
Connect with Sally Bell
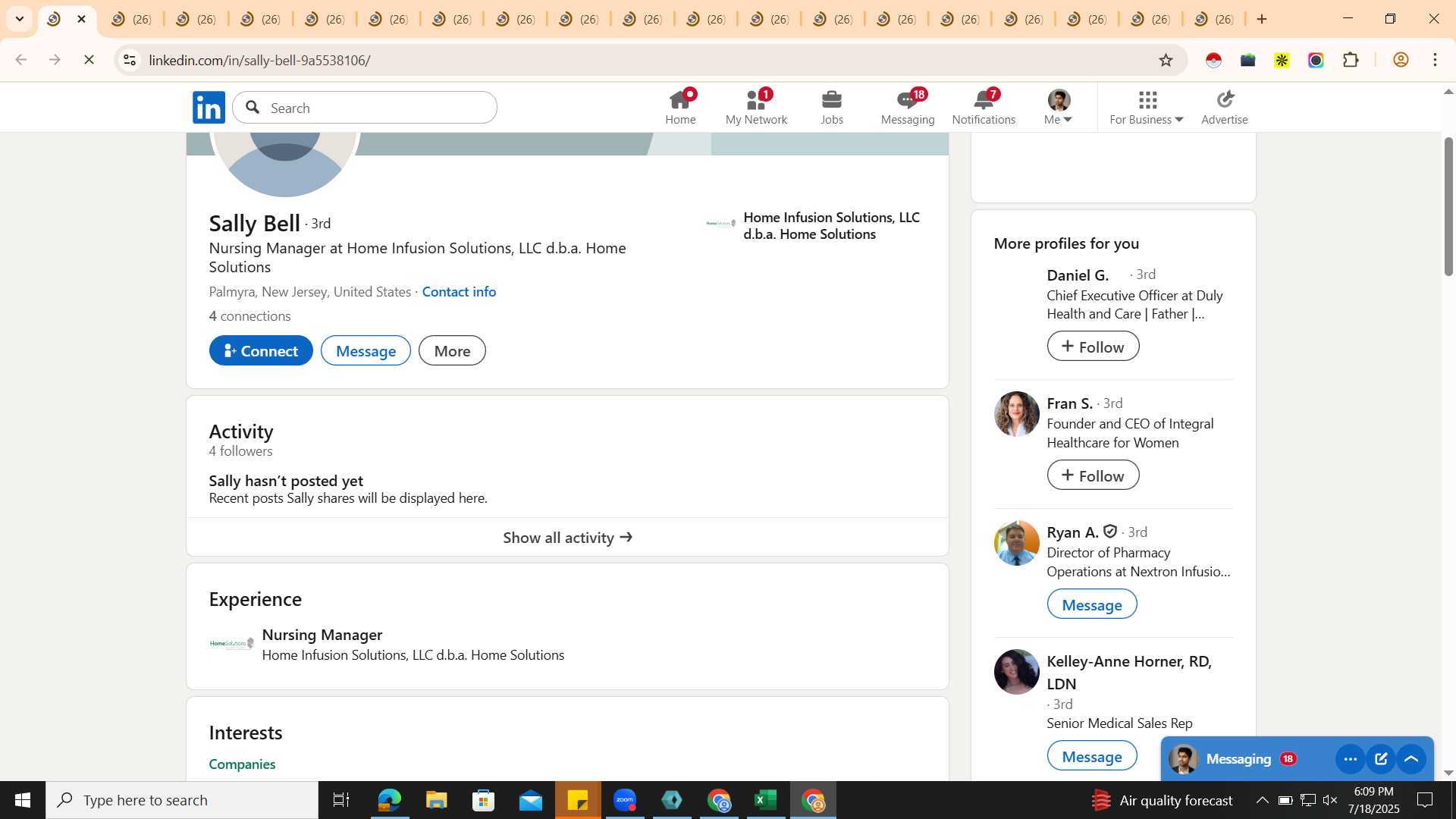point(261,350)
